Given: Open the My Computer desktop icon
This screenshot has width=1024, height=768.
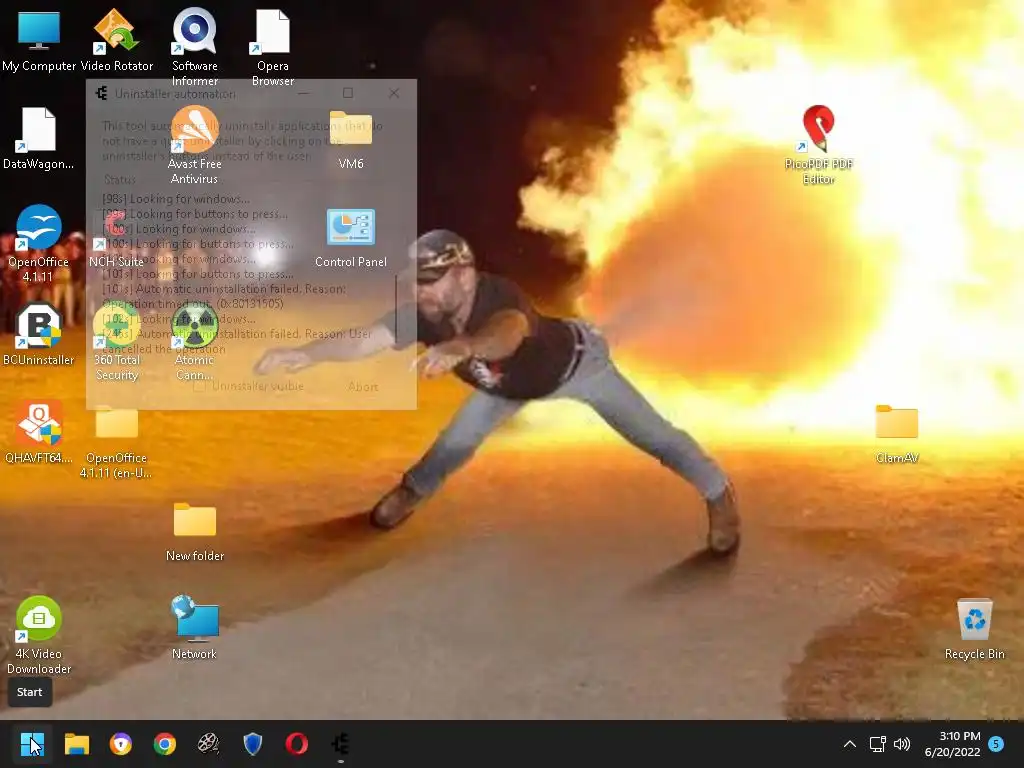Looking at the screenshot, I should tap(39, 41).
